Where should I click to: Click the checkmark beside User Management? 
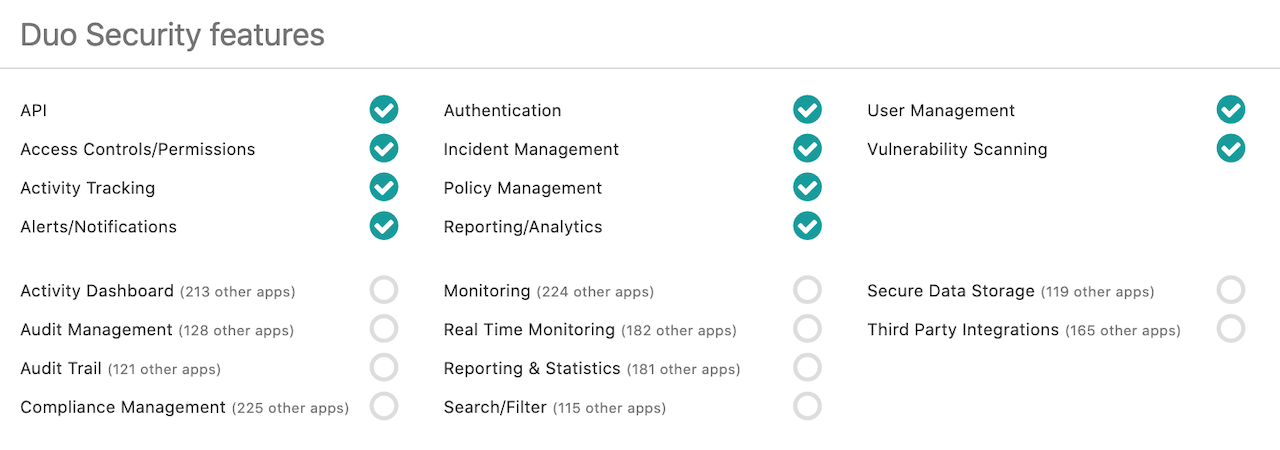point(1231,110)
